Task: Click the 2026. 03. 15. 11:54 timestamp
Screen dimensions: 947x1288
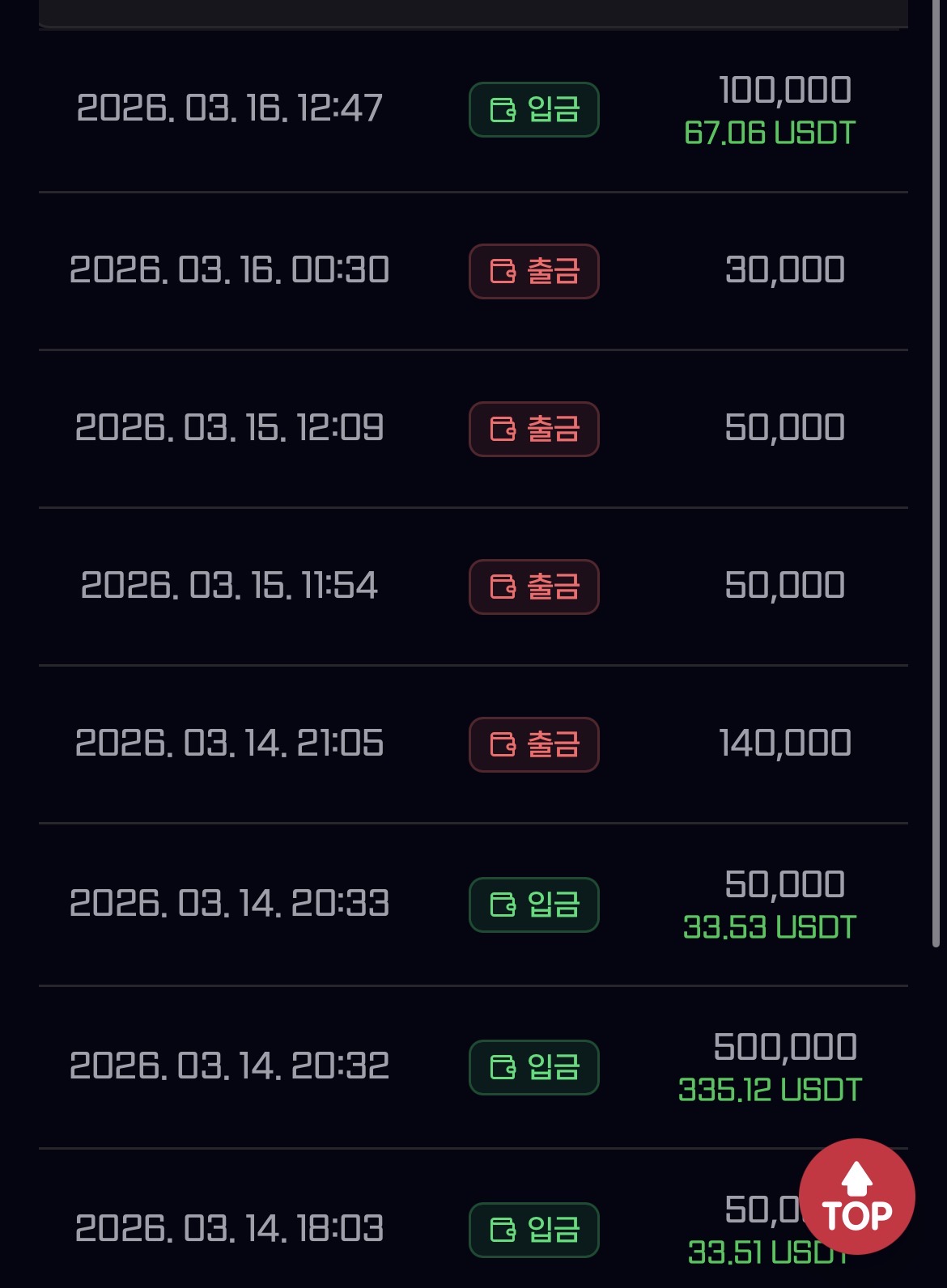Action: pyautogui.click(x=229, y=585)
